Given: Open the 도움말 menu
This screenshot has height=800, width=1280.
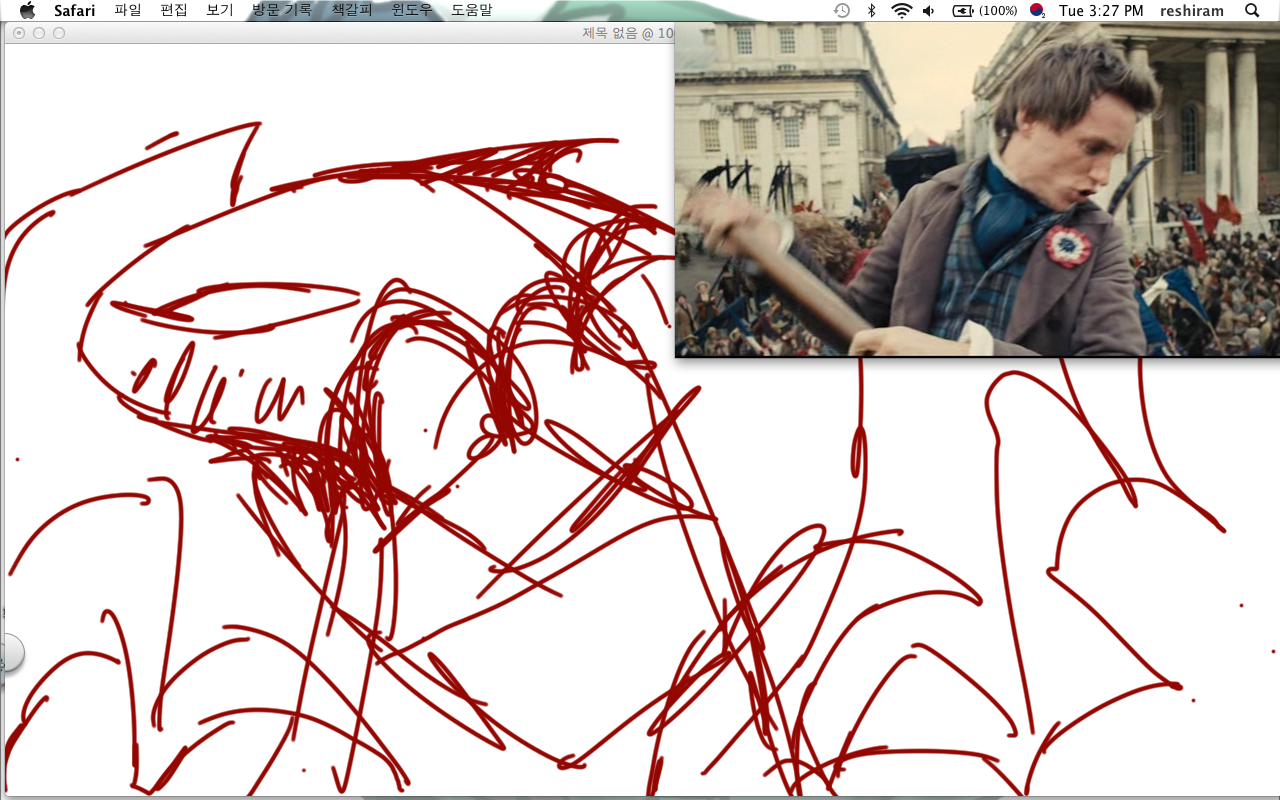Looking at the screenshot, I should [471, 10].
